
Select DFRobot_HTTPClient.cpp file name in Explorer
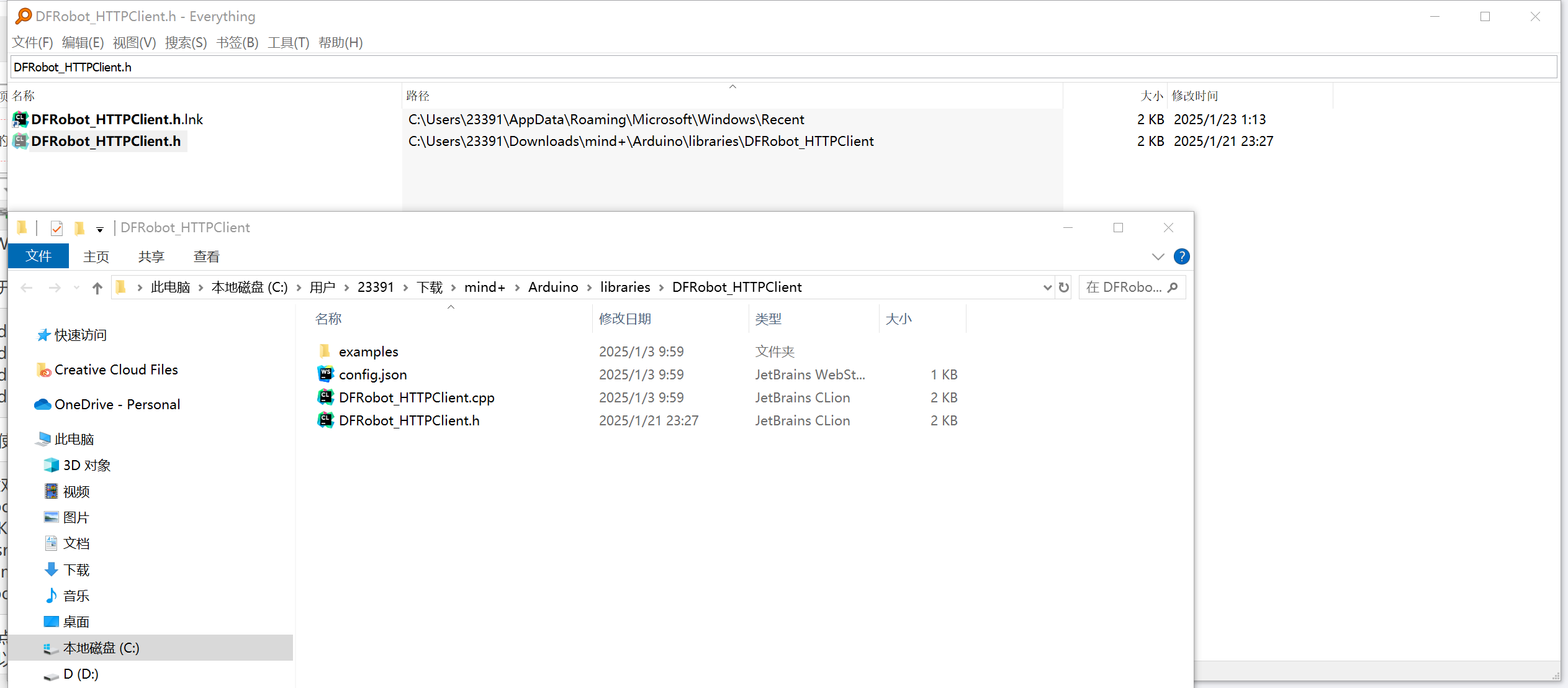(417, 398)
